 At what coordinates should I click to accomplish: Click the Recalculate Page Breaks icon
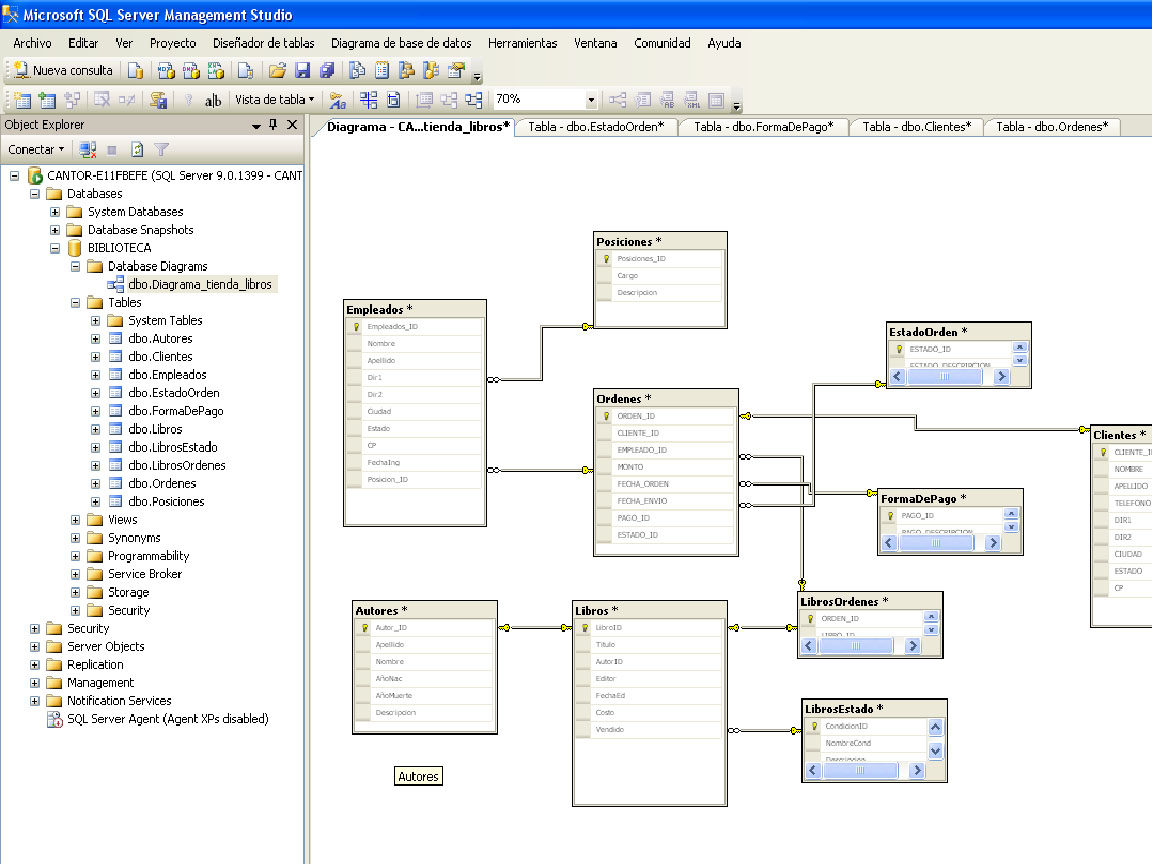tap(394, 99)
